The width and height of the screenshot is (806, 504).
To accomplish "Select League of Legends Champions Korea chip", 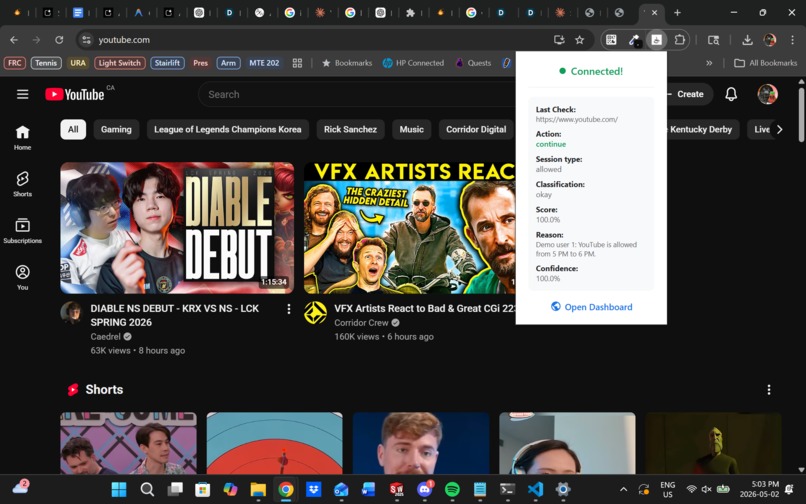I will tap(228, 130).
